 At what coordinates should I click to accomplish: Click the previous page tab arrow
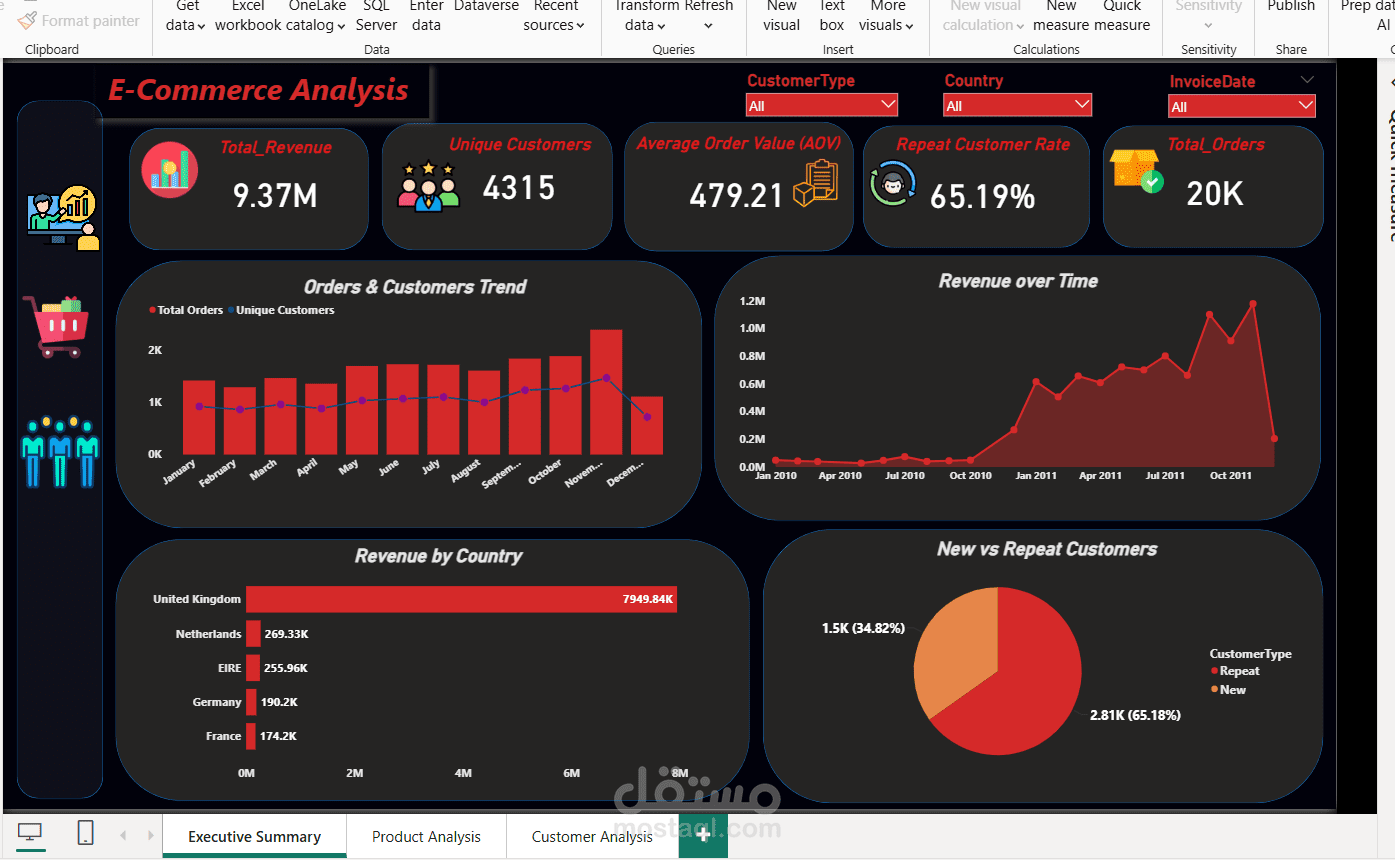[123, 835]
